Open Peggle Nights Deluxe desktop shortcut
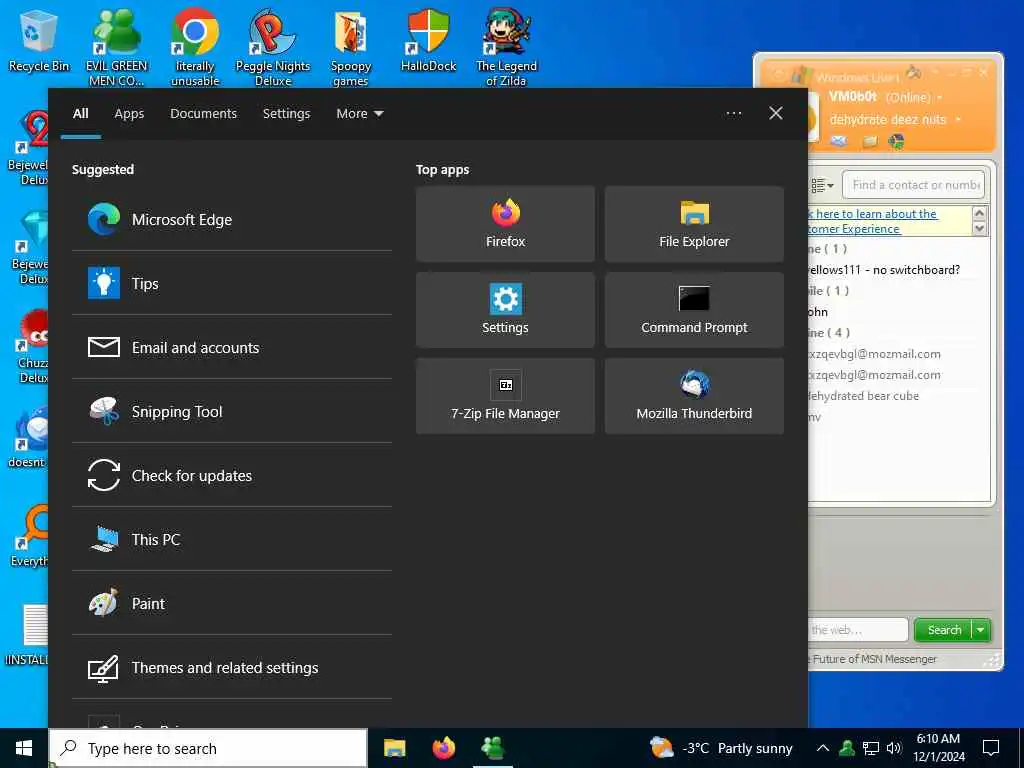Screen dimensions: 1024x768 [273, 47]
